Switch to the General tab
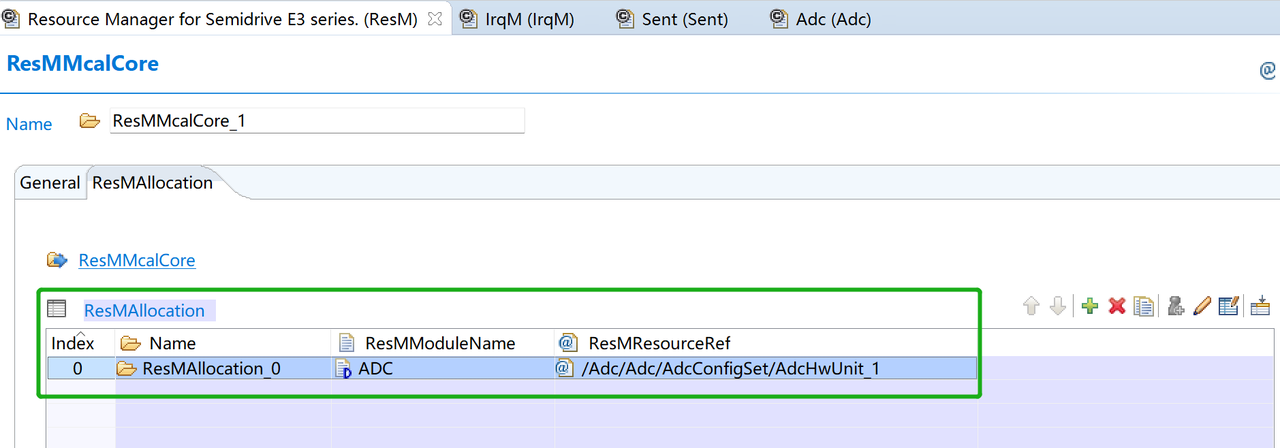The image size is (1280, 448). 50,183
